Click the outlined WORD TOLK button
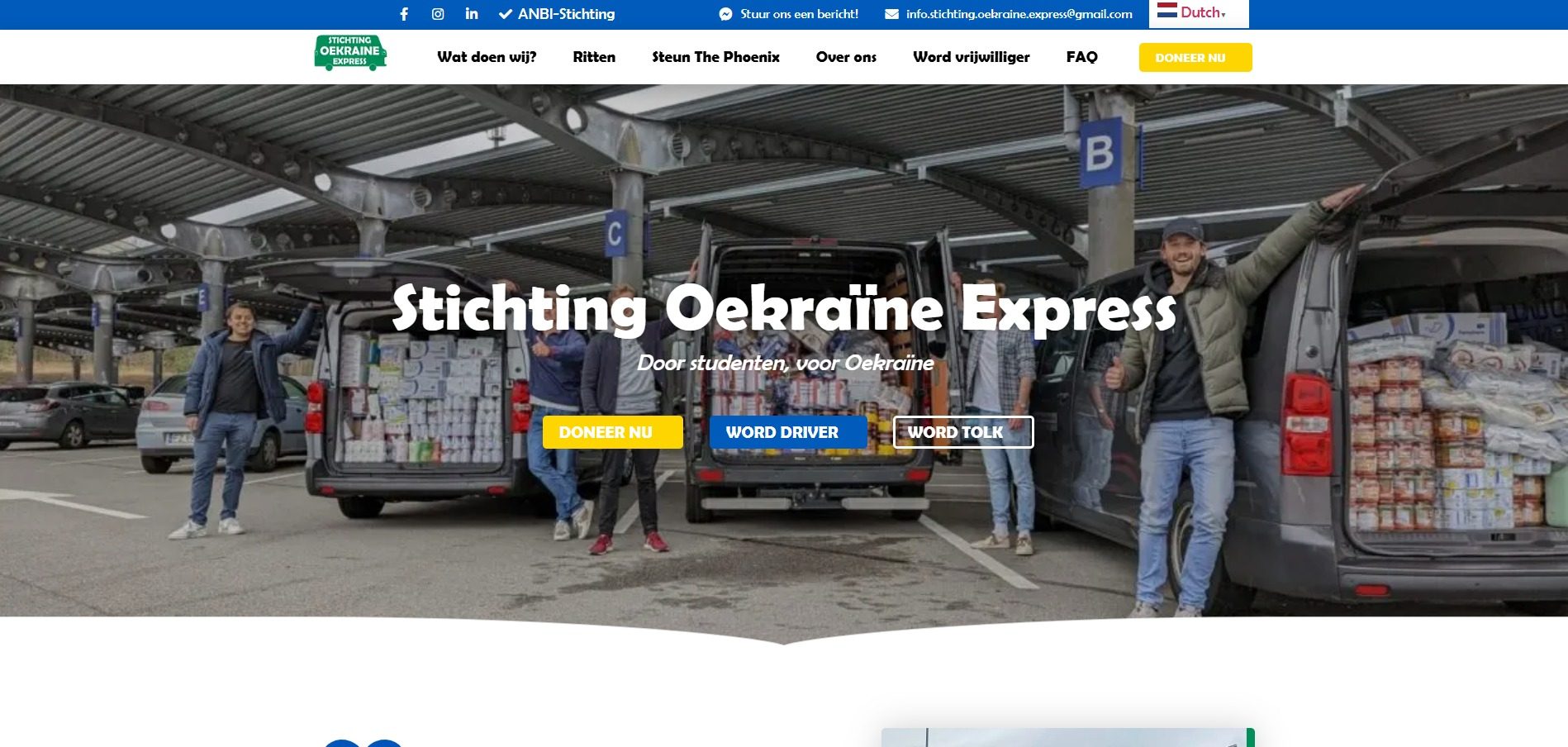 (963, 432)
